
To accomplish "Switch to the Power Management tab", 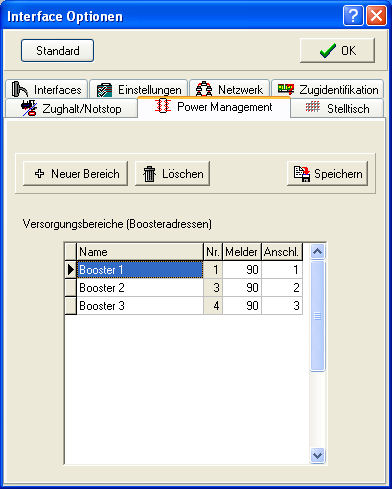I will pyautogui.click(x=214, y=107).
